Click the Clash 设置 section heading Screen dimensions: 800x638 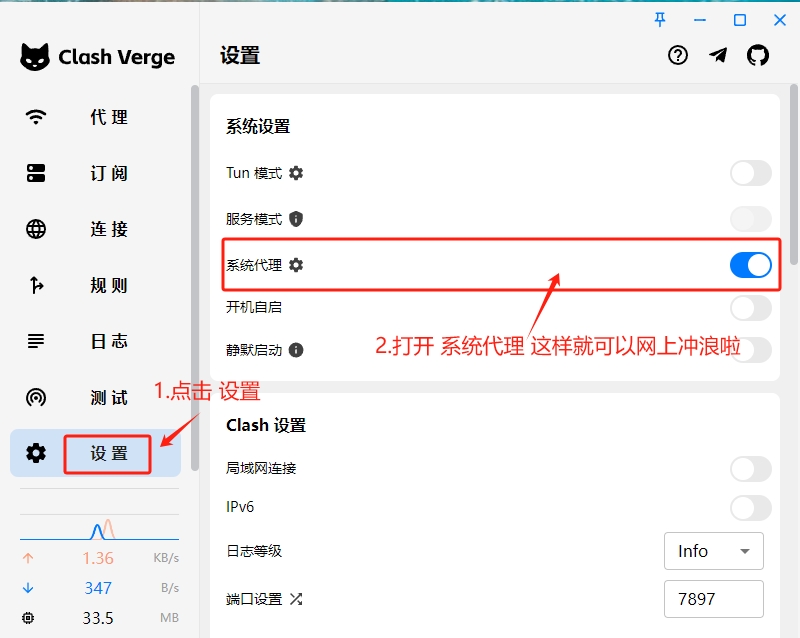coord(266,425)
